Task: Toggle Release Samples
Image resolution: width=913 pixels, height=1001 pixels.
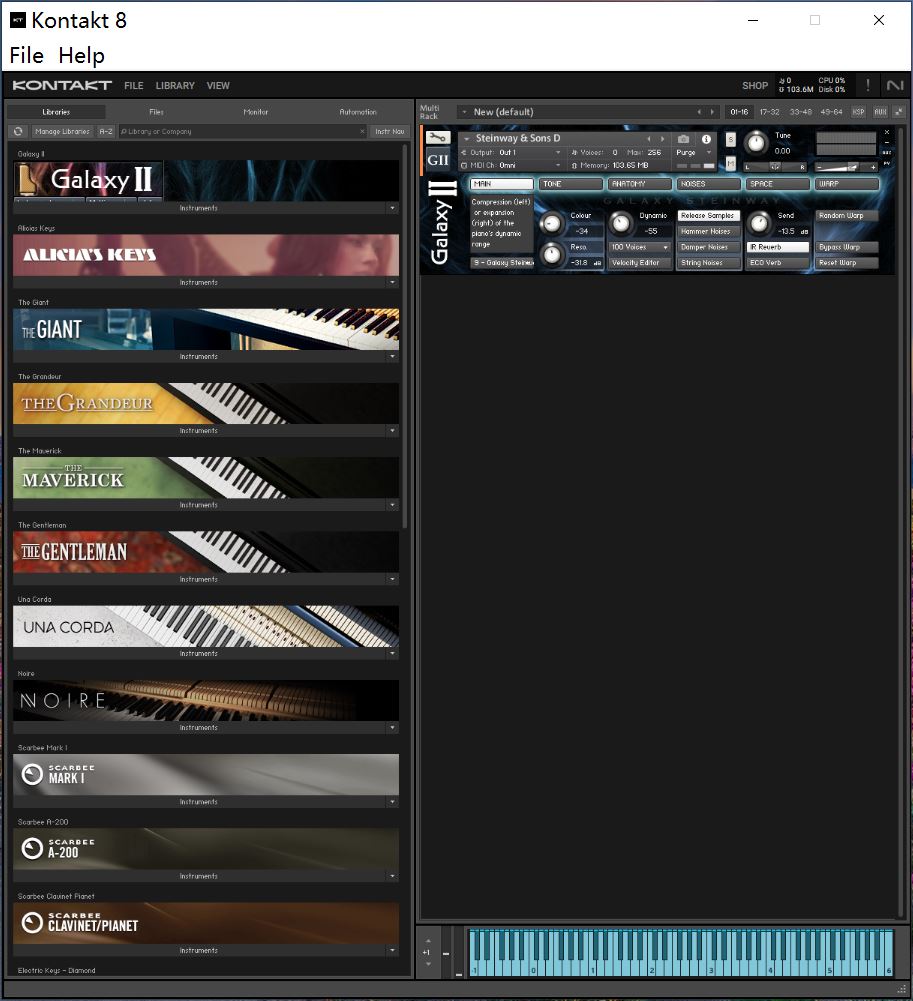Action: [x=708, y=216]
